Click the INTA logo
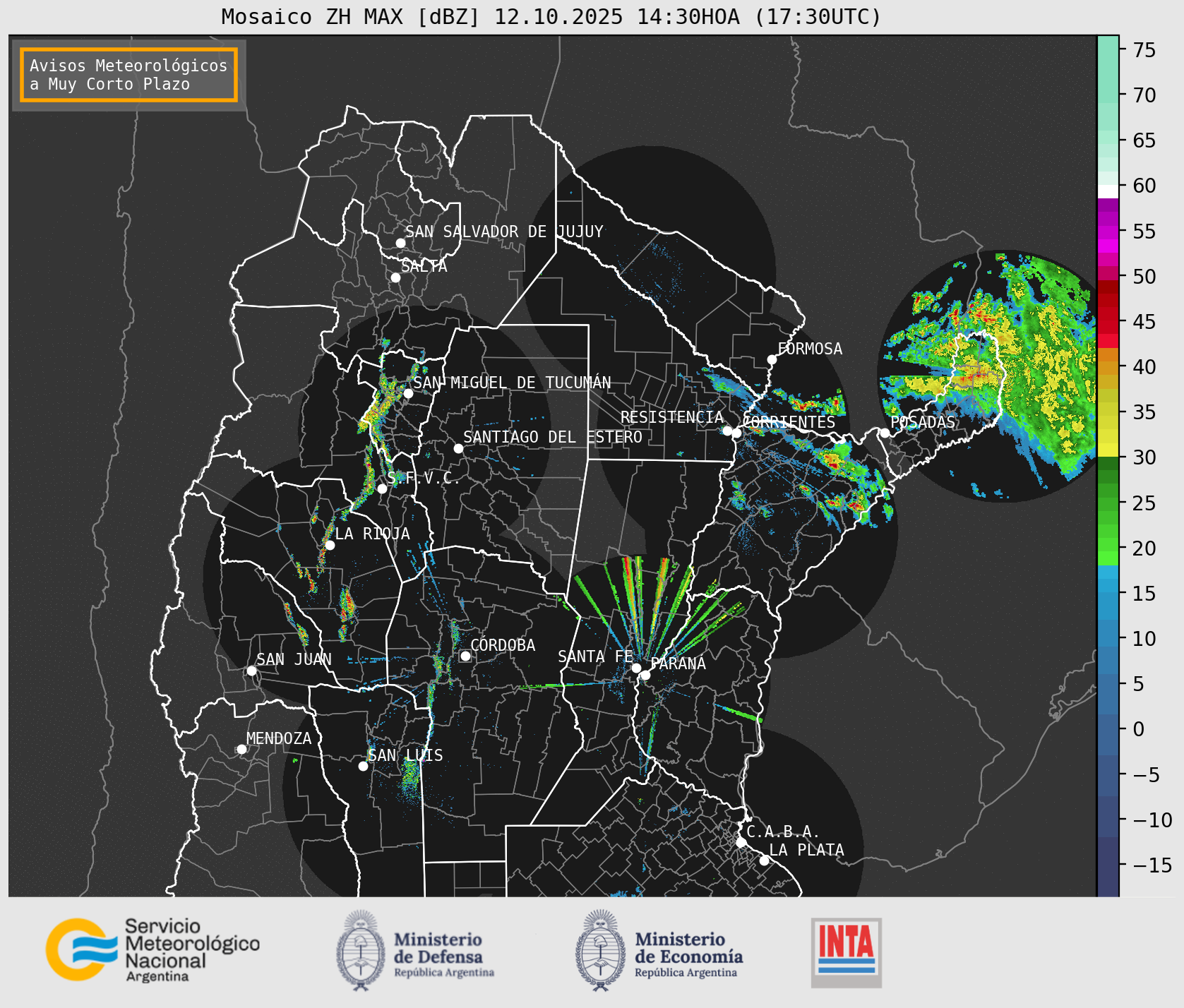The width and height of the screenshot is (1184, 1008). tap(847, 952)
